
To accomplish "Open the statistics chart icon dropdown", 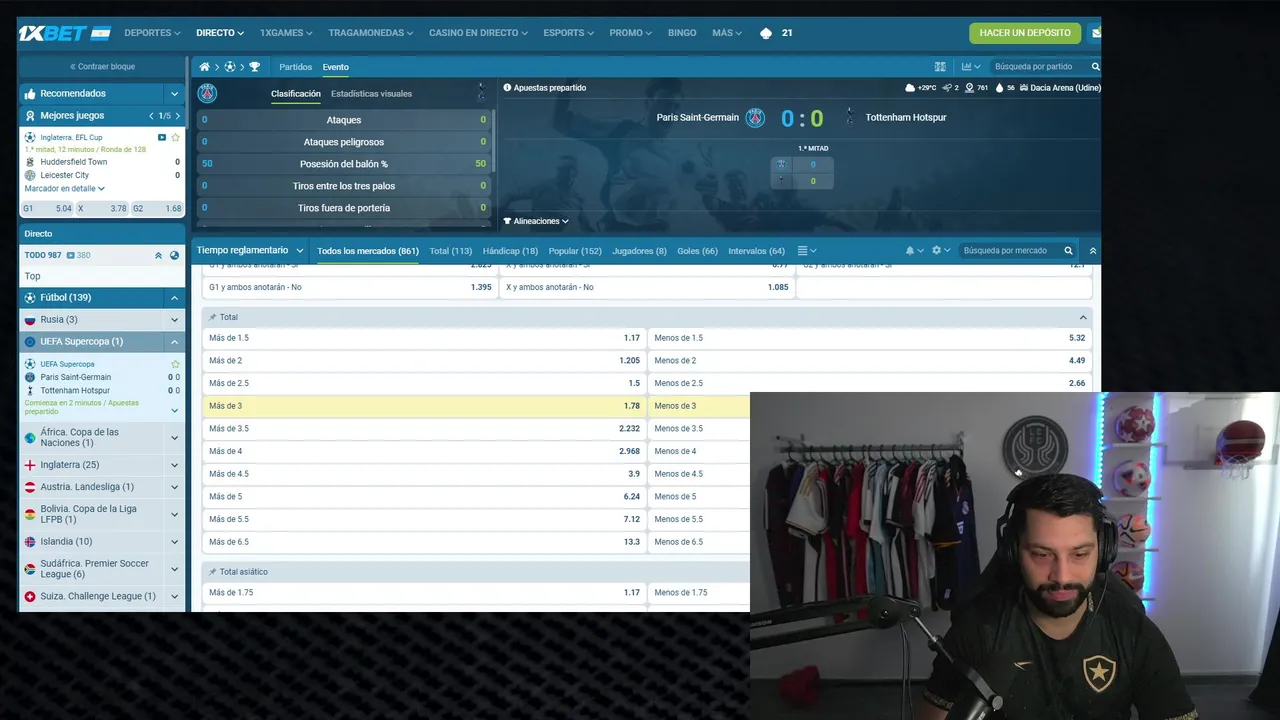I will coord(969,67).
